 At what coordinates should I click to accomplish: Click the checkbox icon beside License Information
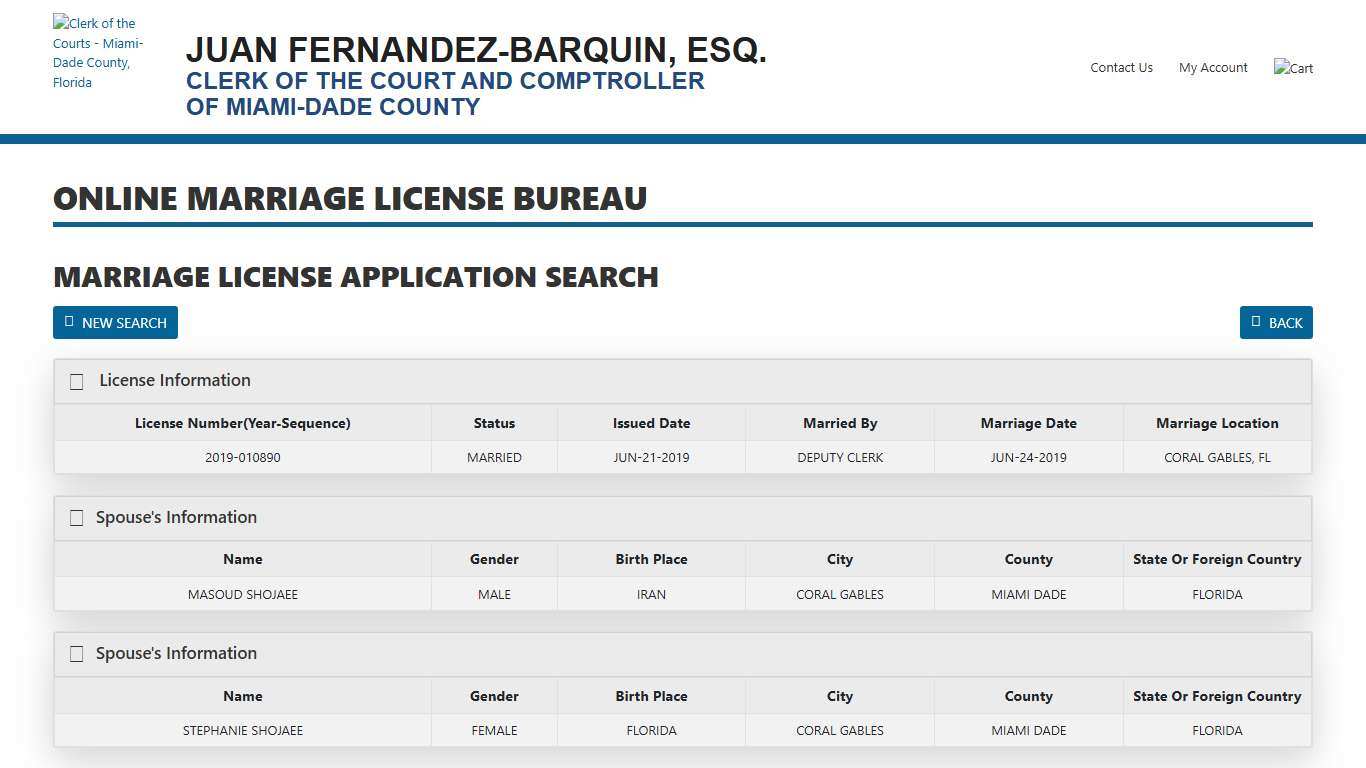pos(76,381)
